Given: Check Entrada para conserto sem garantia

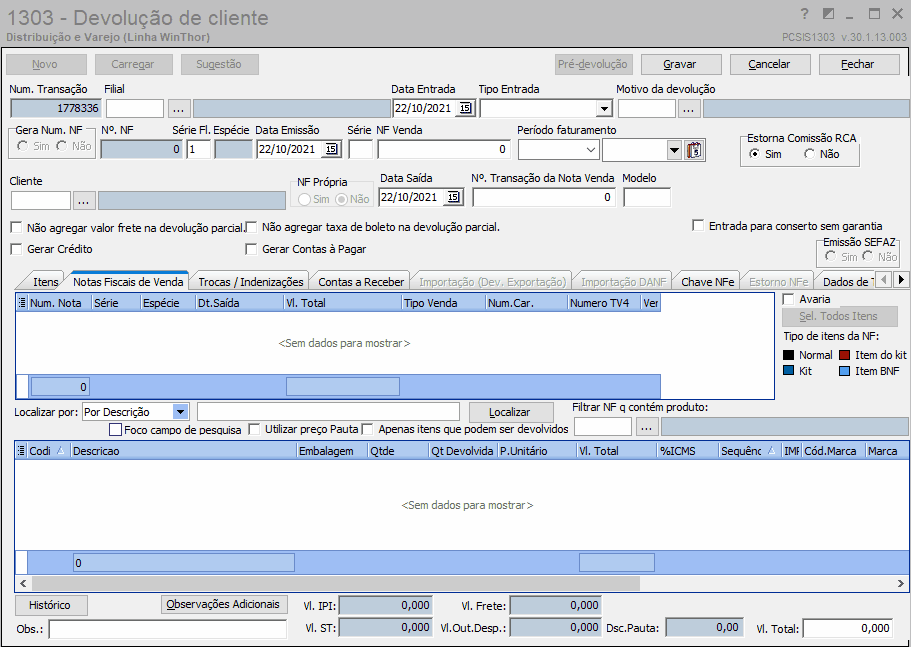Looking at the screenshot, I should (698, 226).
